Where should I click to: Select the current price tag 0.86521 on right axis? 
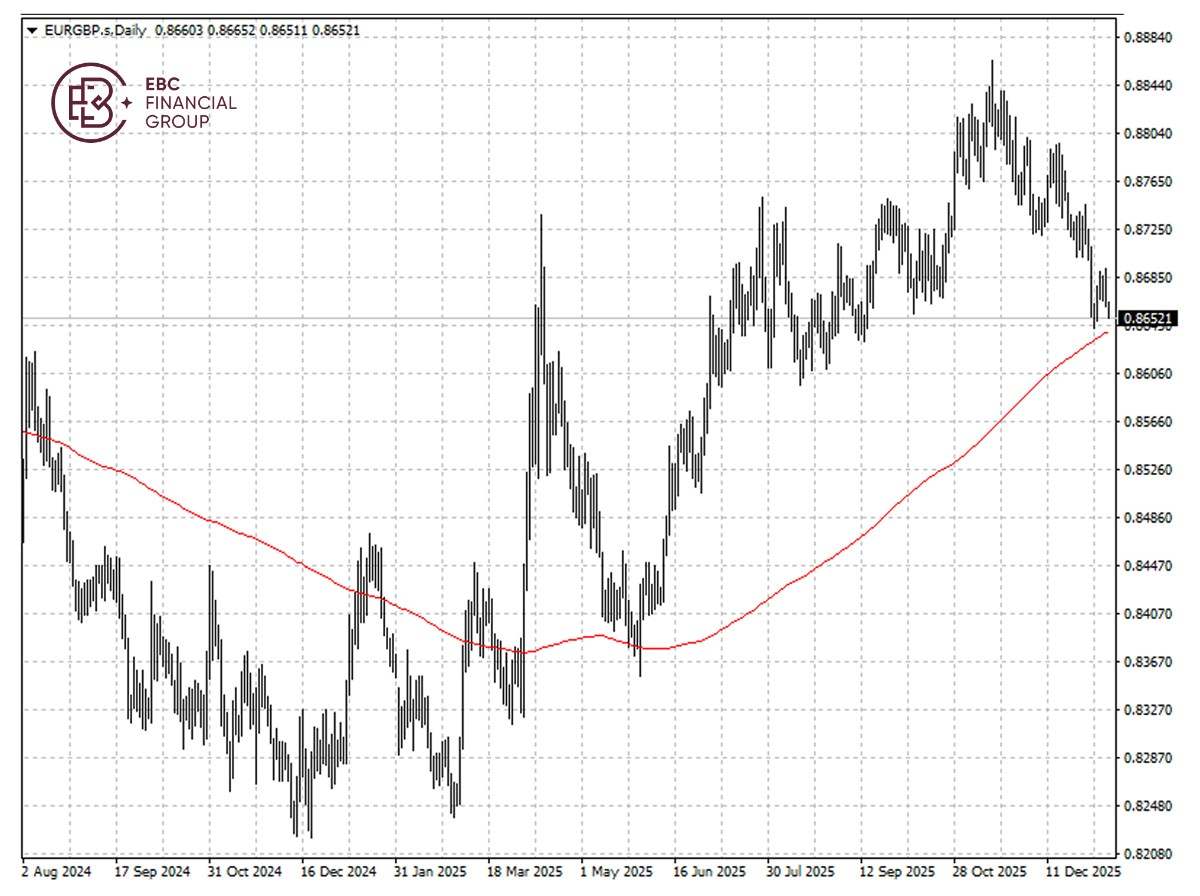(1150, 316)
